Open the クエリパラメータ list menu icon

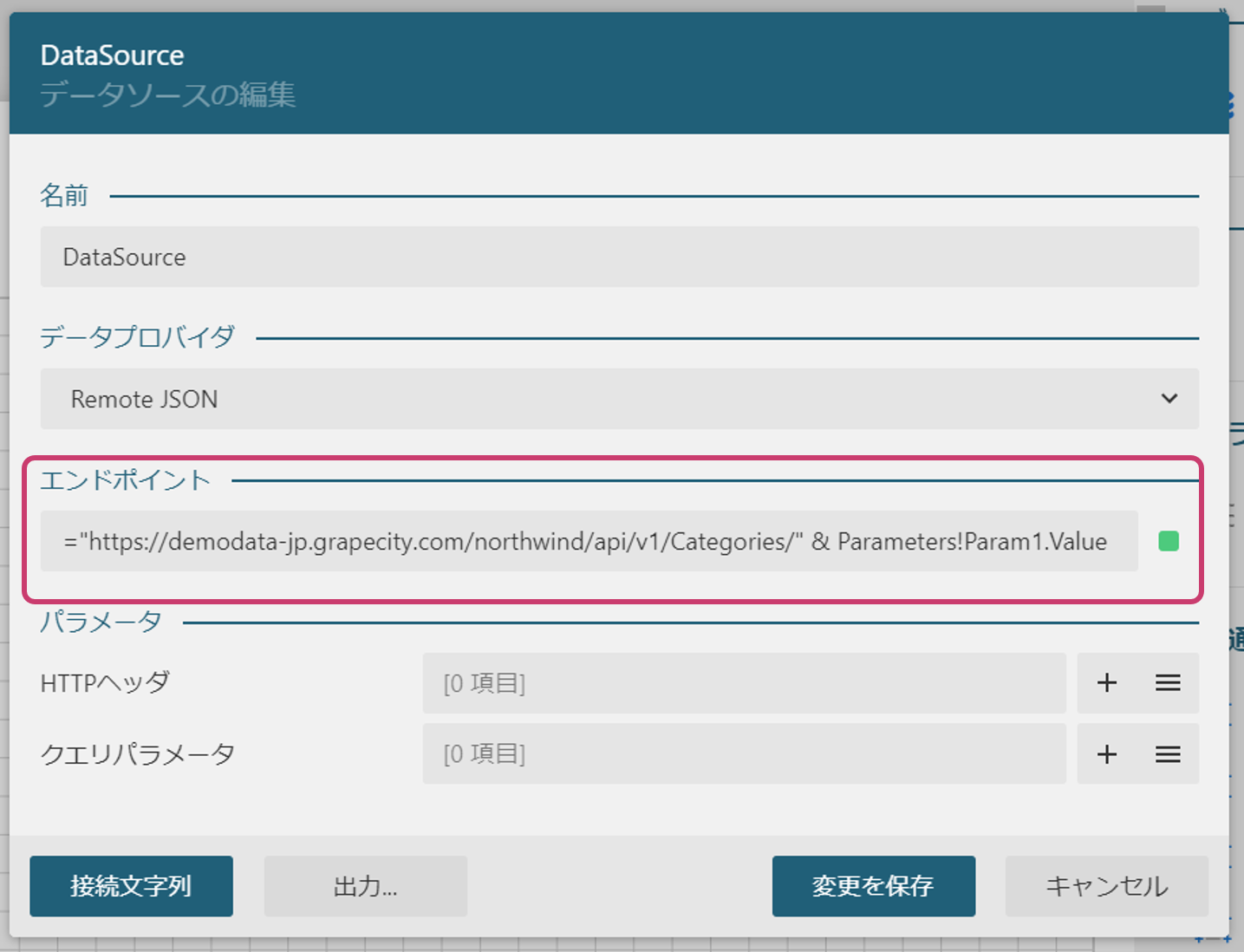(x=1168, y=754)
